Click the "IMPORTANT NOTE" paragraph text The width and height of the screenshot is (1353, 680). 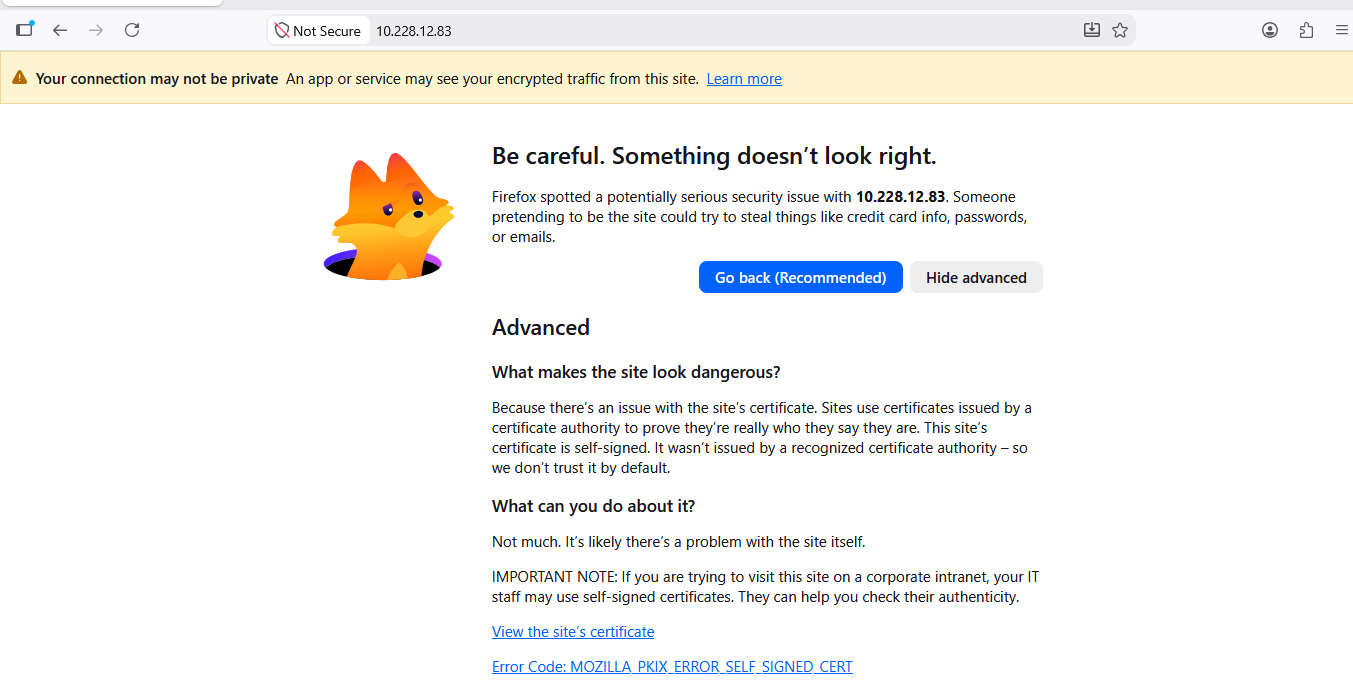(765, 587)
